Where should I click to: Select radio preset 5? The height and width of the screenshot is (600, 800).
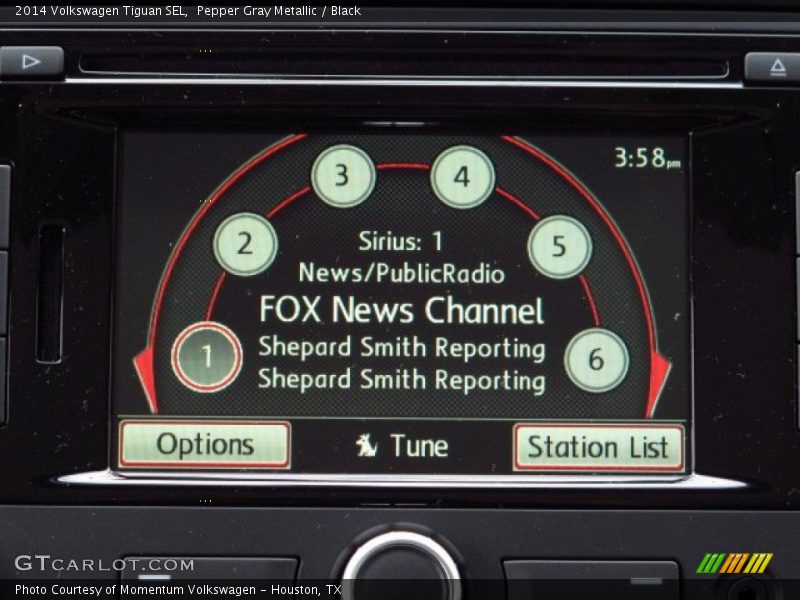[x=560, y=246]
